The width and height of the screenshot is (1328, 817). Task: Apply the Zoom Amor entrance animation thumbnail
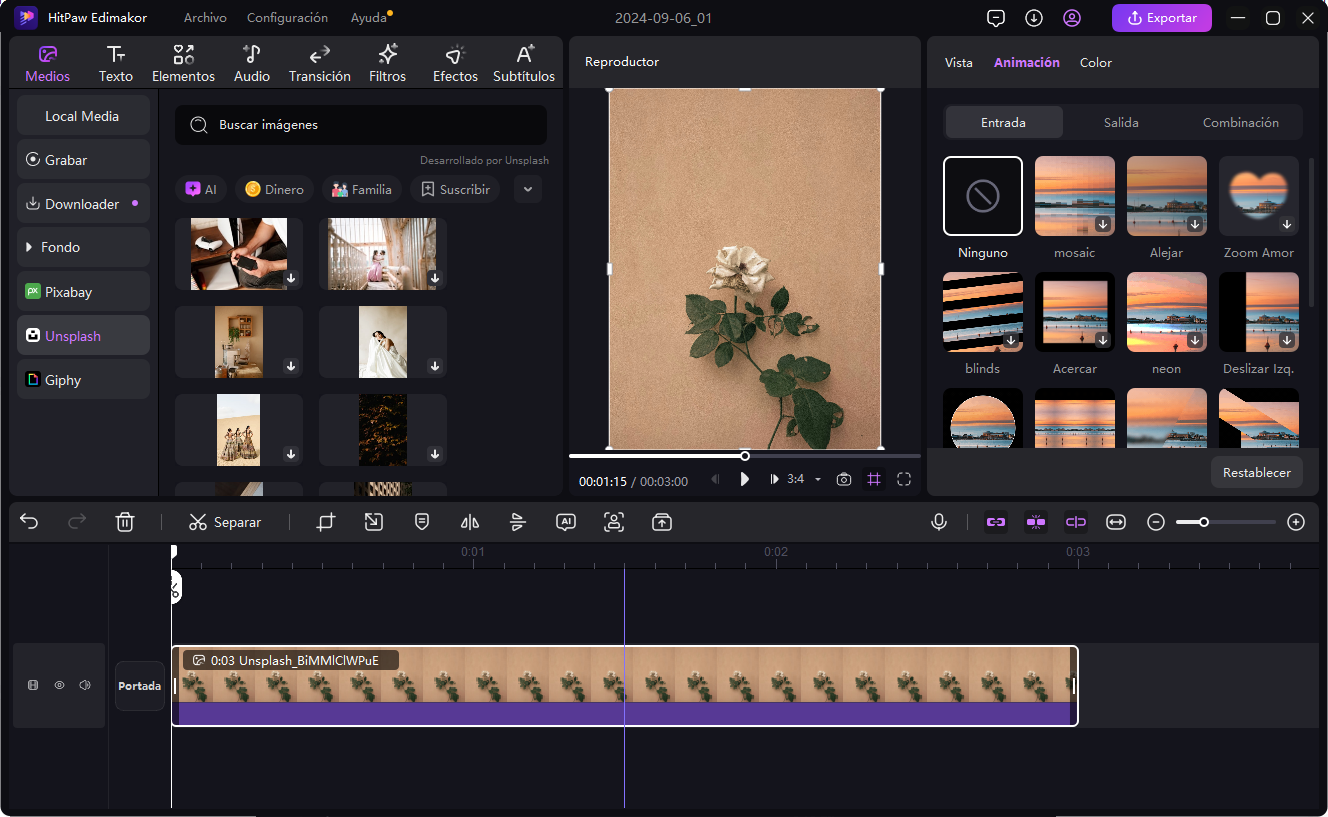[x=1258, y=195]
